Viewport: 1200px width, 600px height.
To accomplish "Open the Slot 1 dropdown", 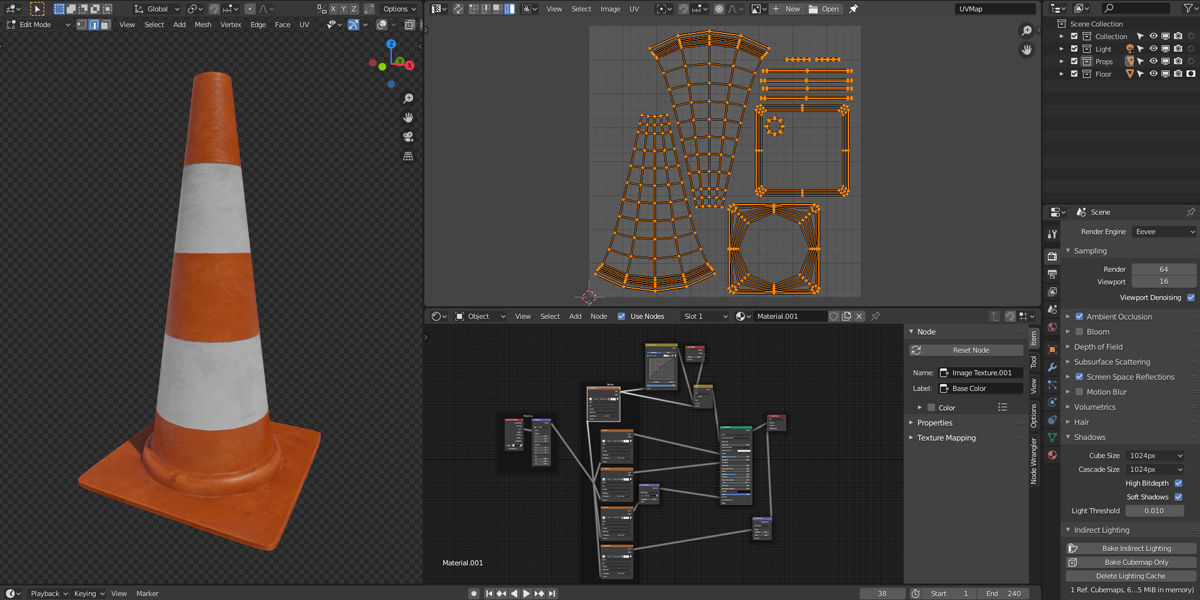I will pos(706,316).
